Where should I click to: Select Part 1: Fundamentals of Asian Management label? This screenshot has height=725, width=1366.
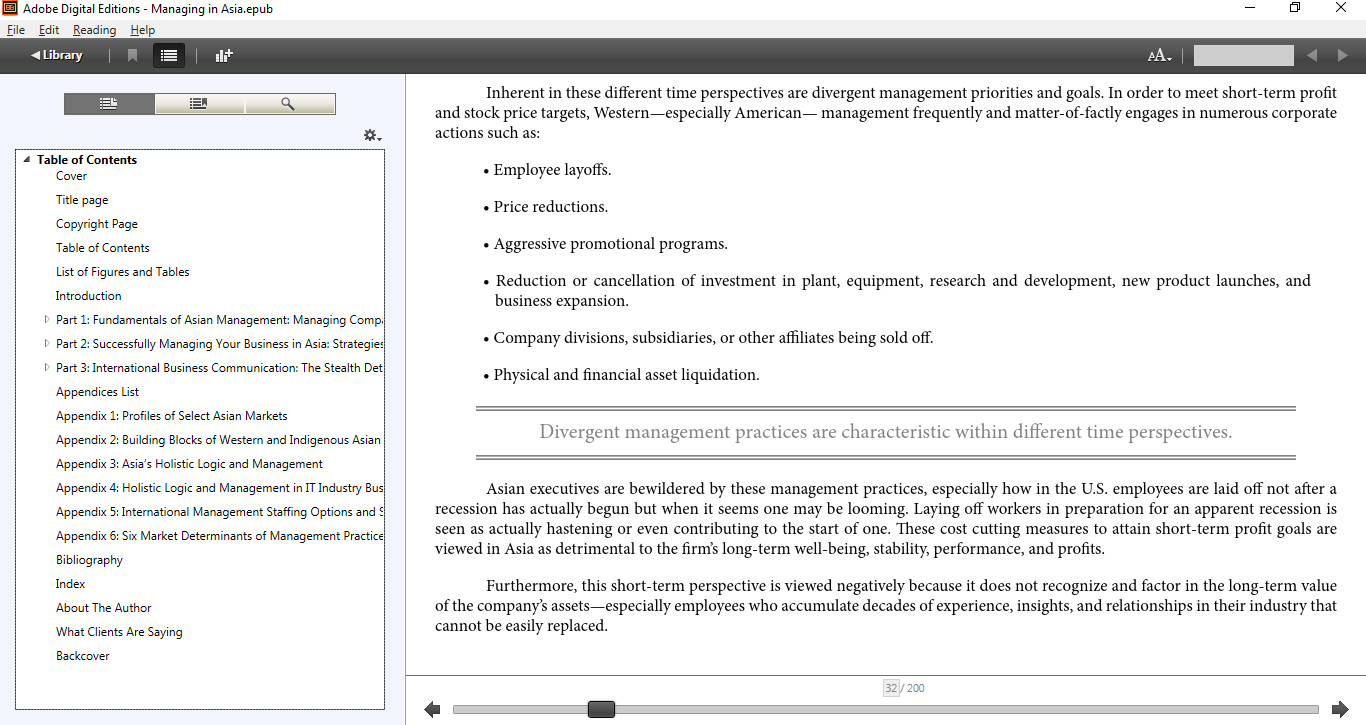click(x=219, y=320)
